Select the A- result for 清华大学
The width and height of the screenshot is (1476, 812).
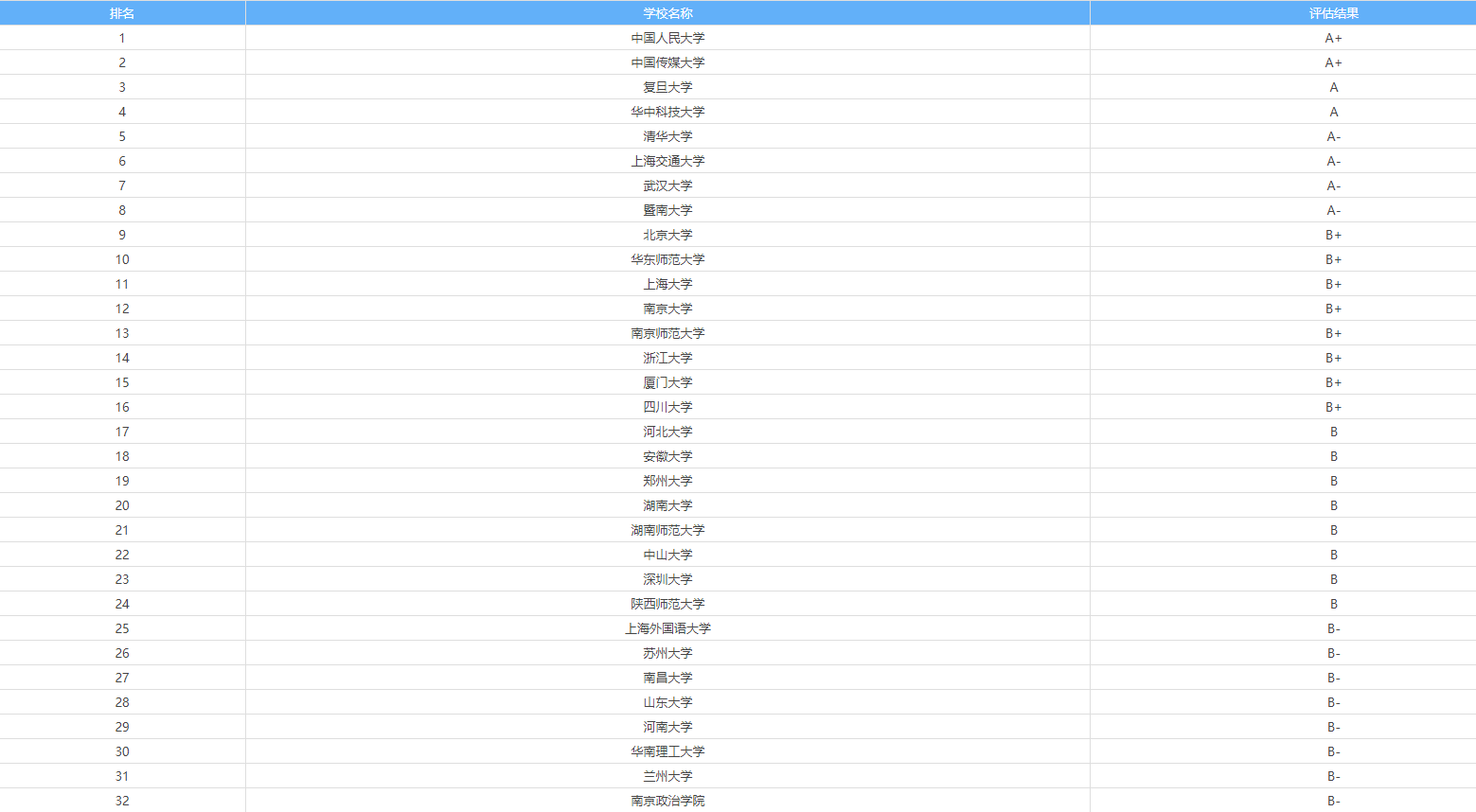pos(1333,136)
